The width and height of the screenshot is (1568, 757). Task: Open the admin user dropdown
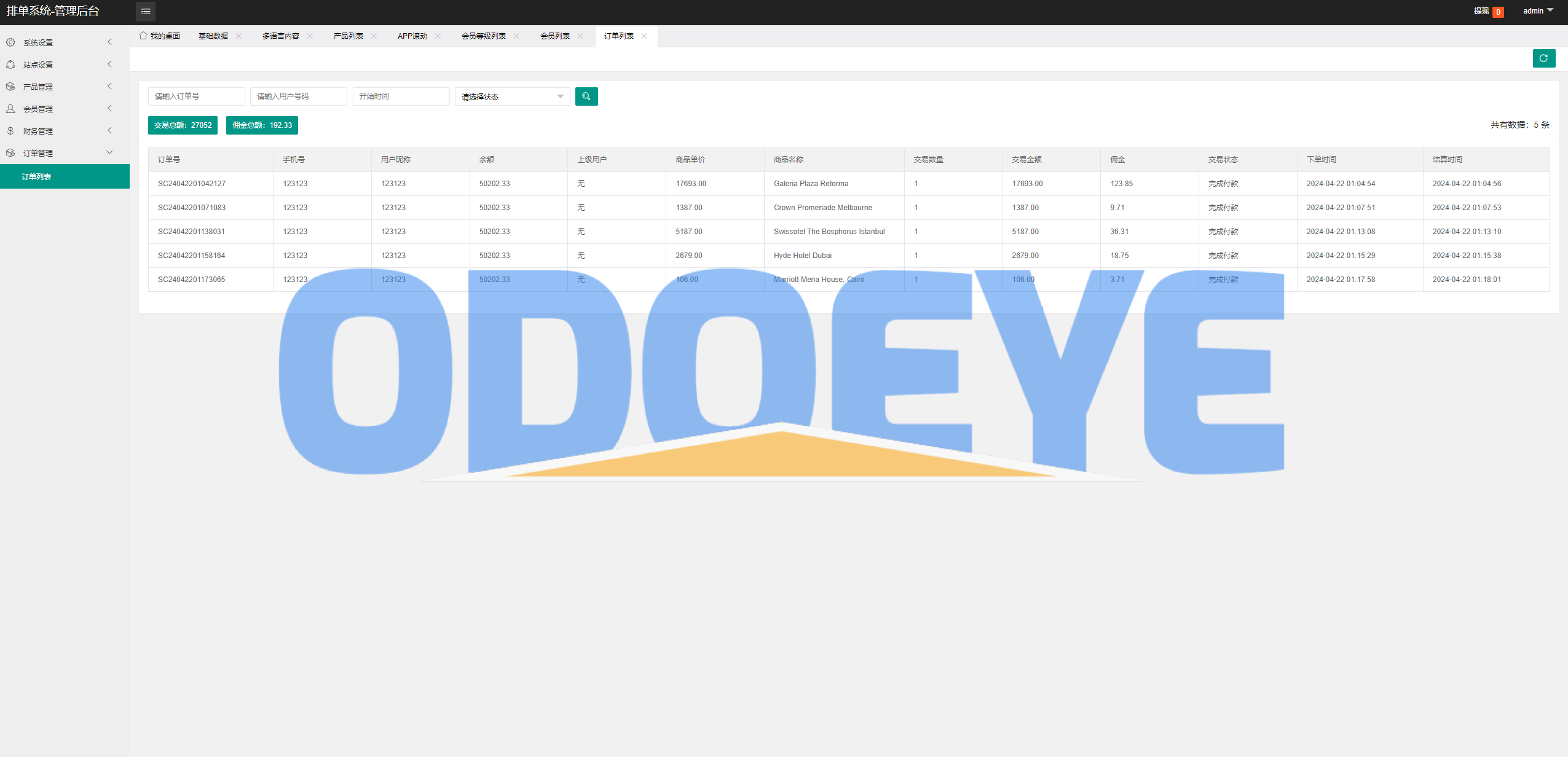(1538, 11)
